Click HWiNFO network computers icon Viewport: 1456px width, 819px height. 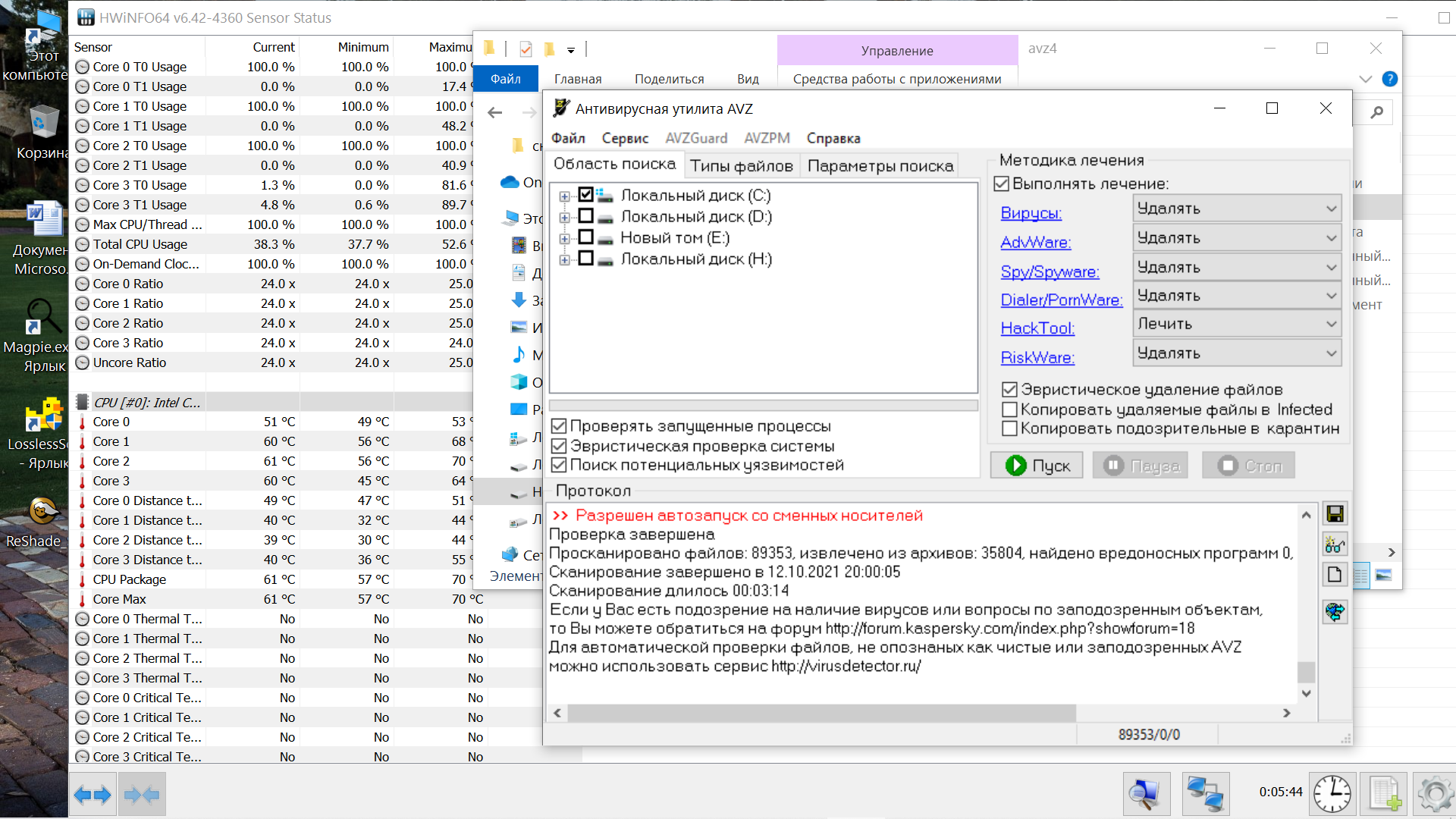(x=1205, y=794)
